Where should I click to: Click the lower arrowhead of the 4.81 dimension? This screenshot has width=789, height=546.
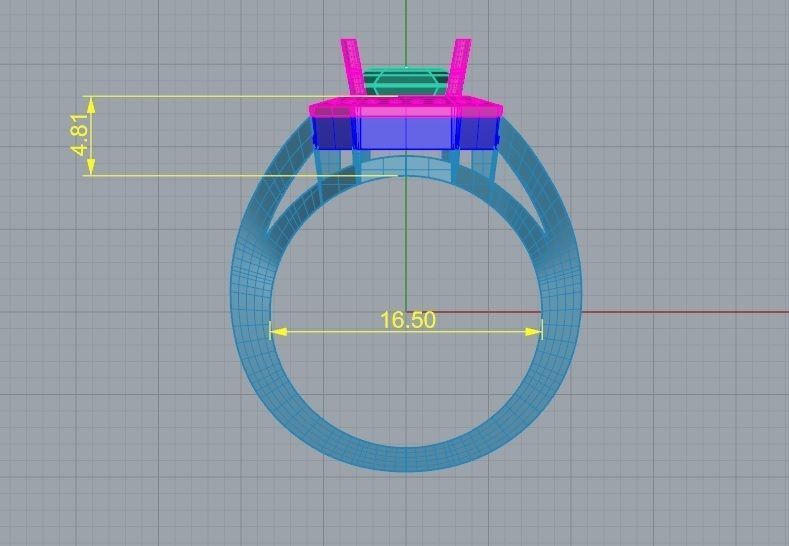point(91,167)
